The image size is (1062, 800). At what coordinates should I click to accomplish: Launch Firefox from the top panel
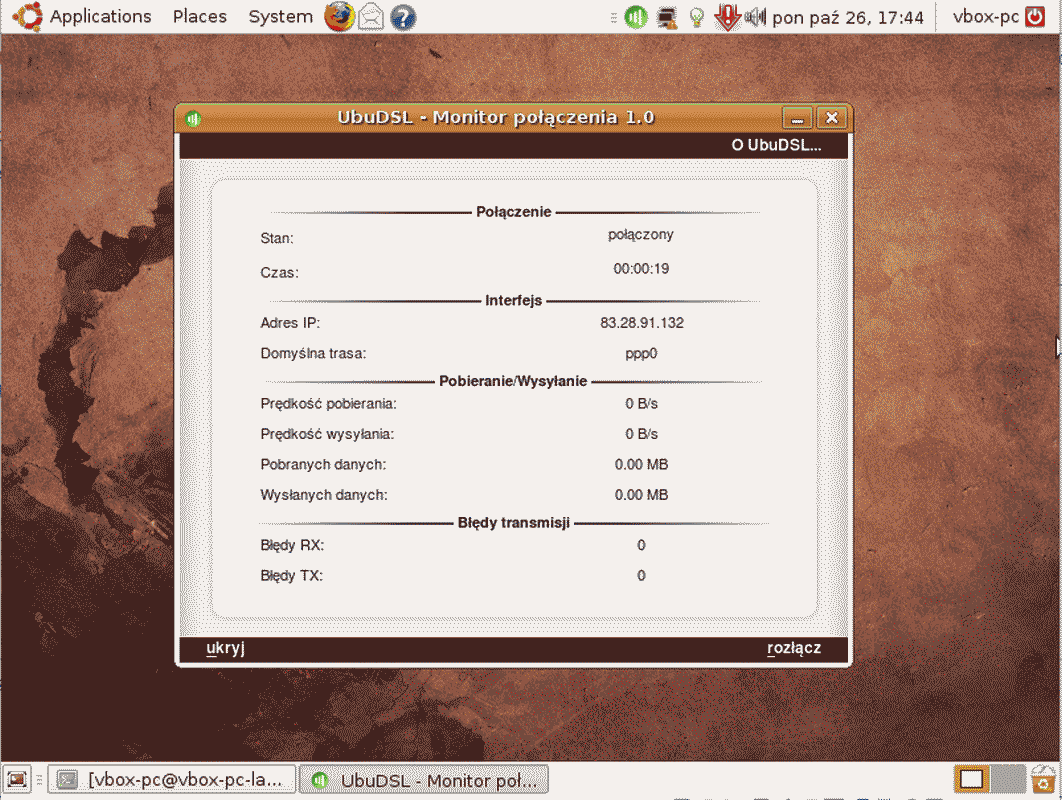tap(339, 17)
